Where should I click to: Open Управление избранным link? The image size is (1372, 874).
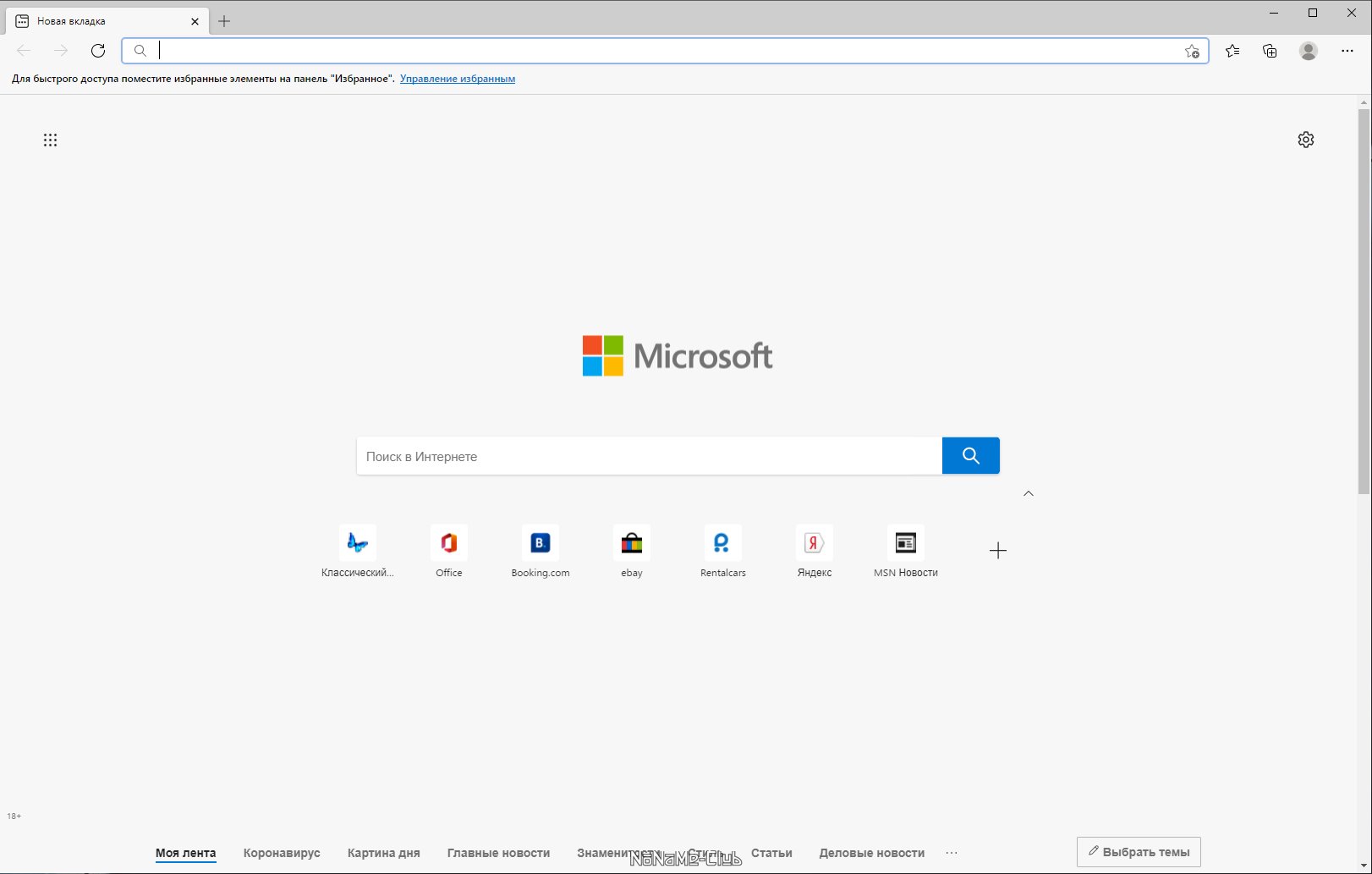coord(458,79)
